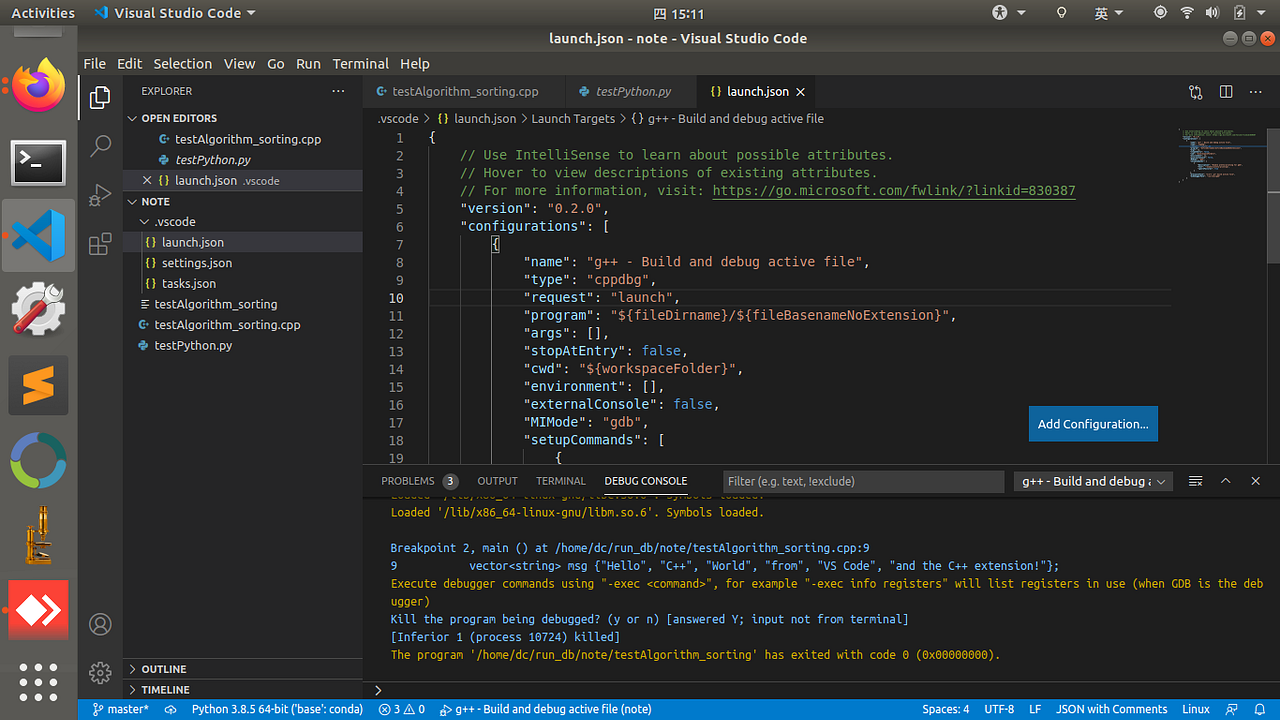Open the debug configuration dropdown 'g++ - Build and debug'
Viewport: 1280px width, 720px height.
1092,481
